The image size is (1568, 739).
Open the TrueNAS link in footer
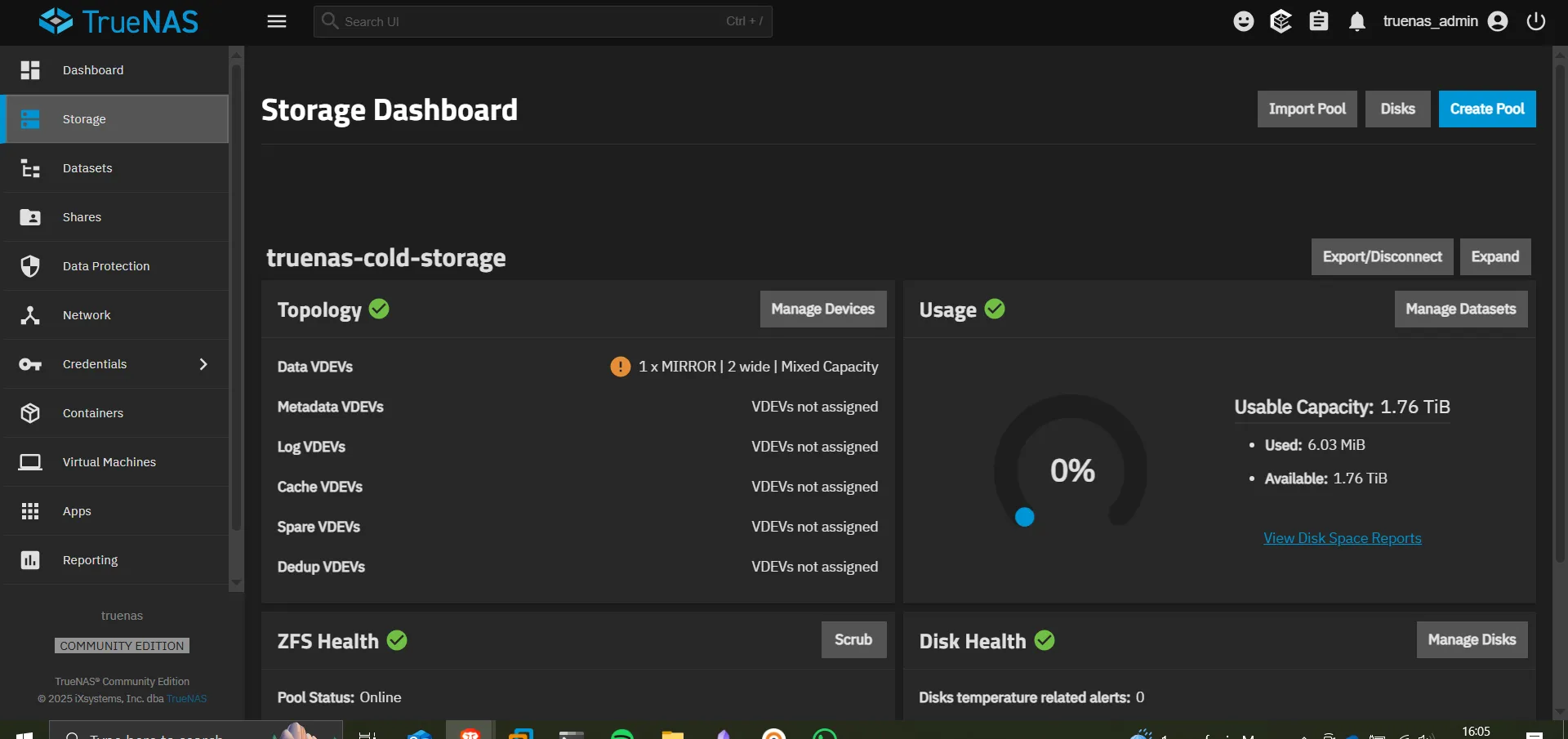pos(187,699)
